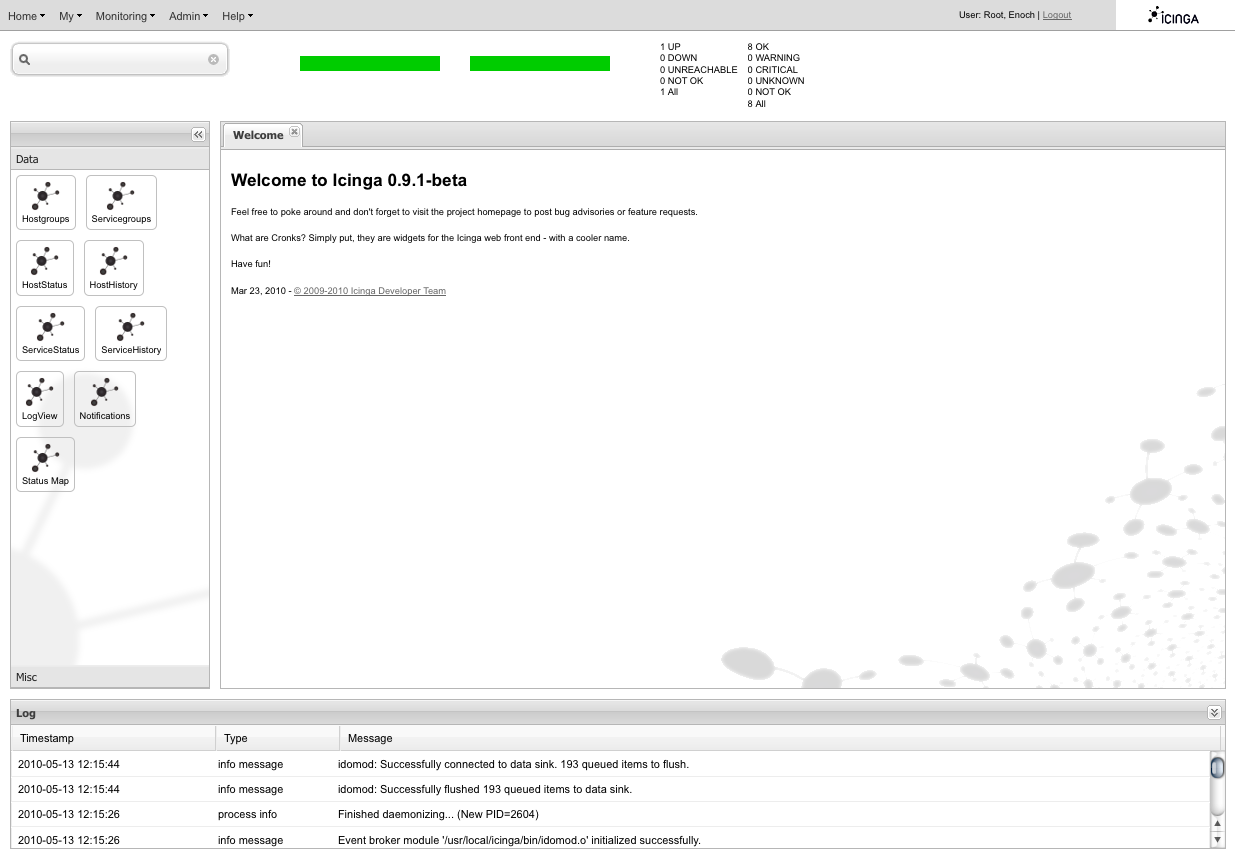Collapse the left cronk sidebar
Image resolution: width=1235 pixels, height=867 pixels.
point(198,134)
